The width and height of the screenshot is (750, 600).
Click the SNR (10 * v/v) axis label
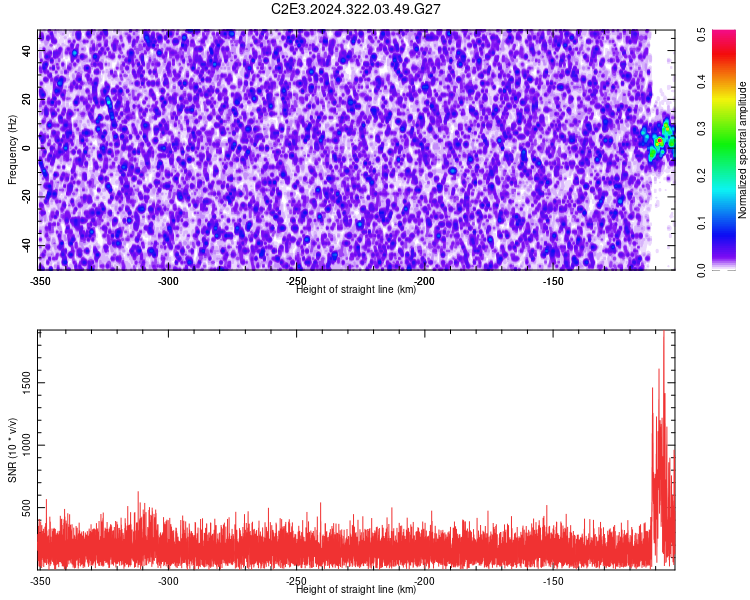12,450
